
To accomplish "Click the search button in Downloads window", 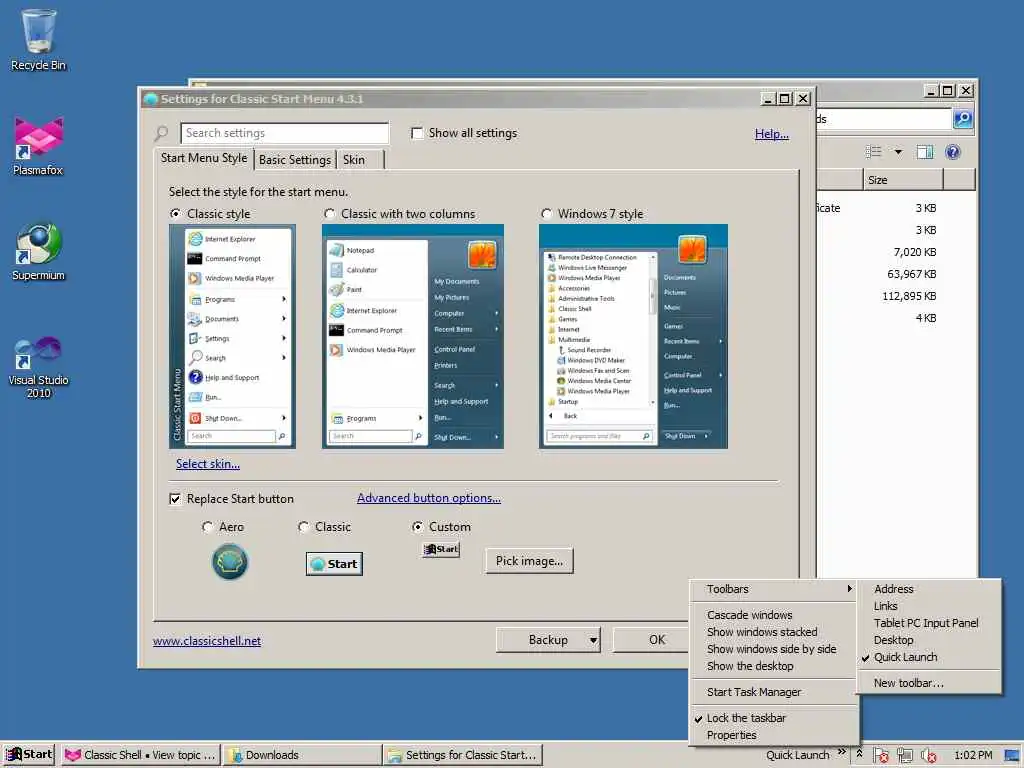I will (x=963, y=119).
